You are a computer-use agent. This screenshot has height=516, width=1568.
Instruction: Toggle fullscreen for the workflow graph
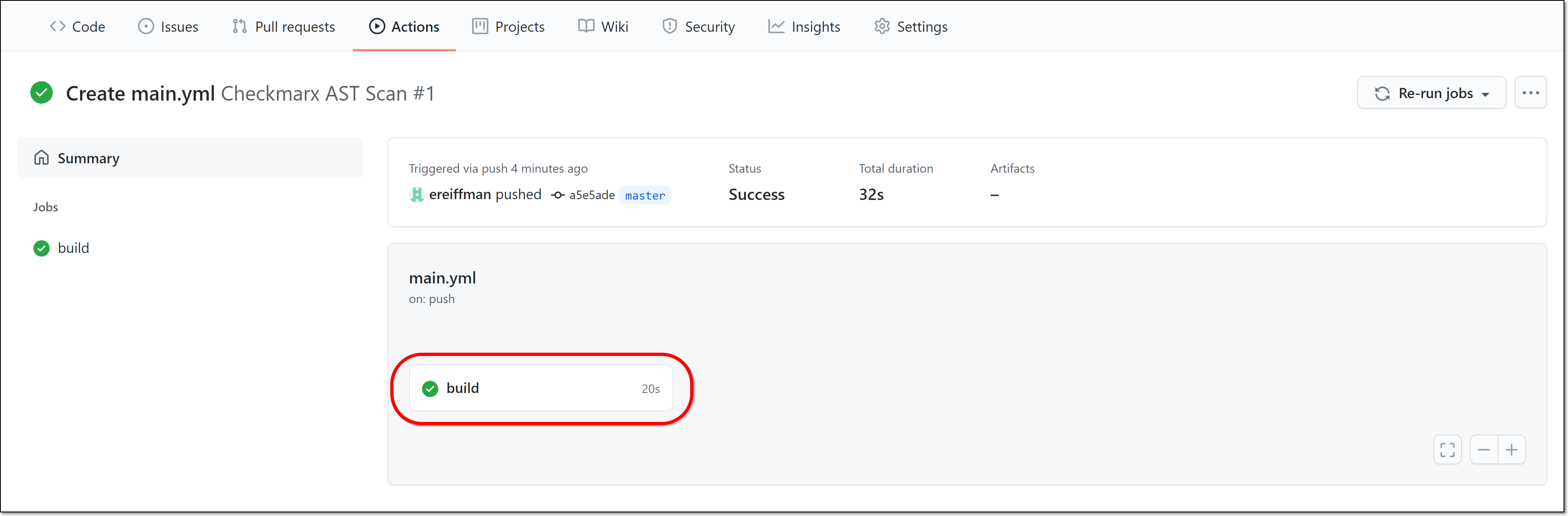1448,450
